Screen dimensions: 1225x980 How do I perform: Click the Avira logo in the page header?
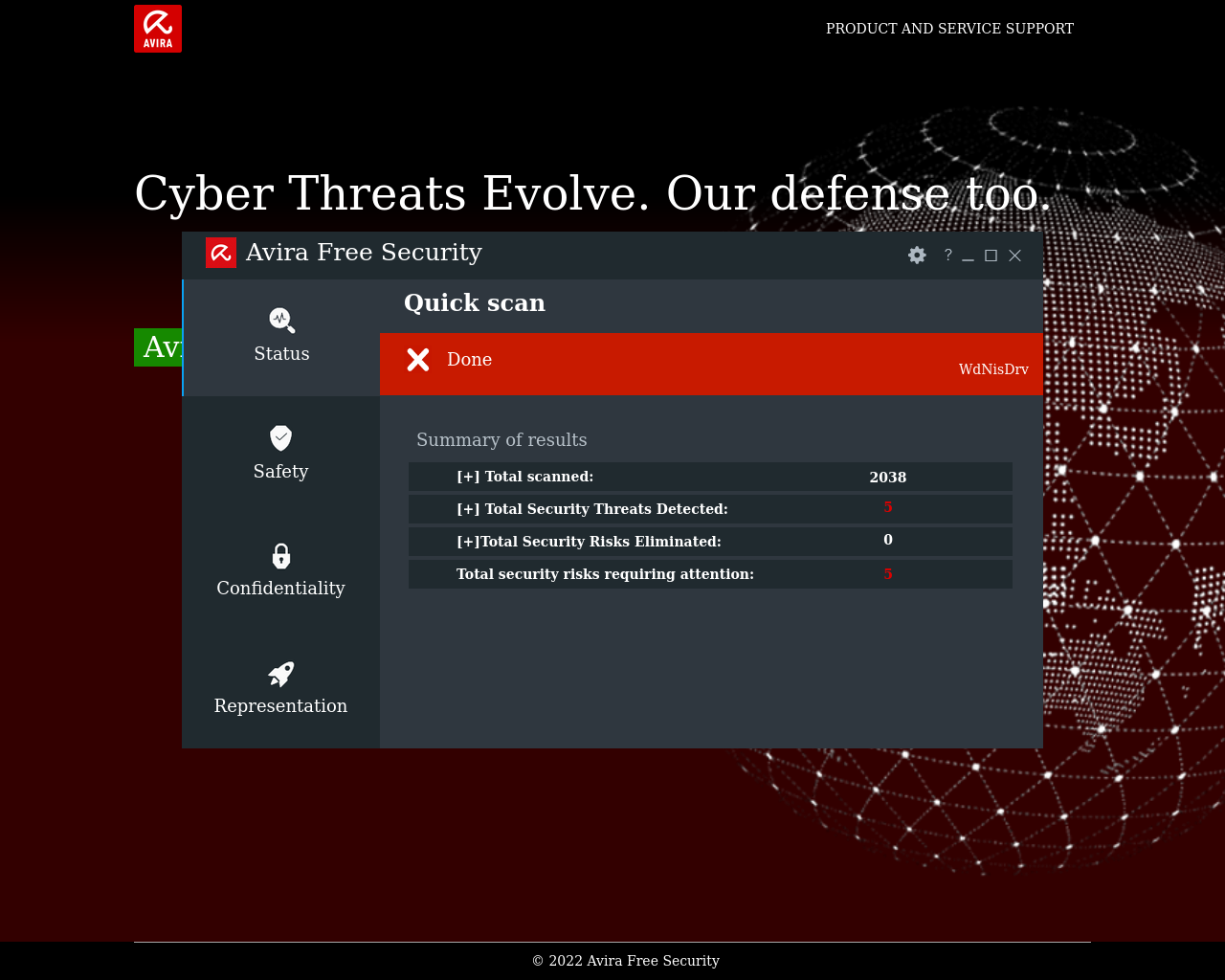point(158,29)
